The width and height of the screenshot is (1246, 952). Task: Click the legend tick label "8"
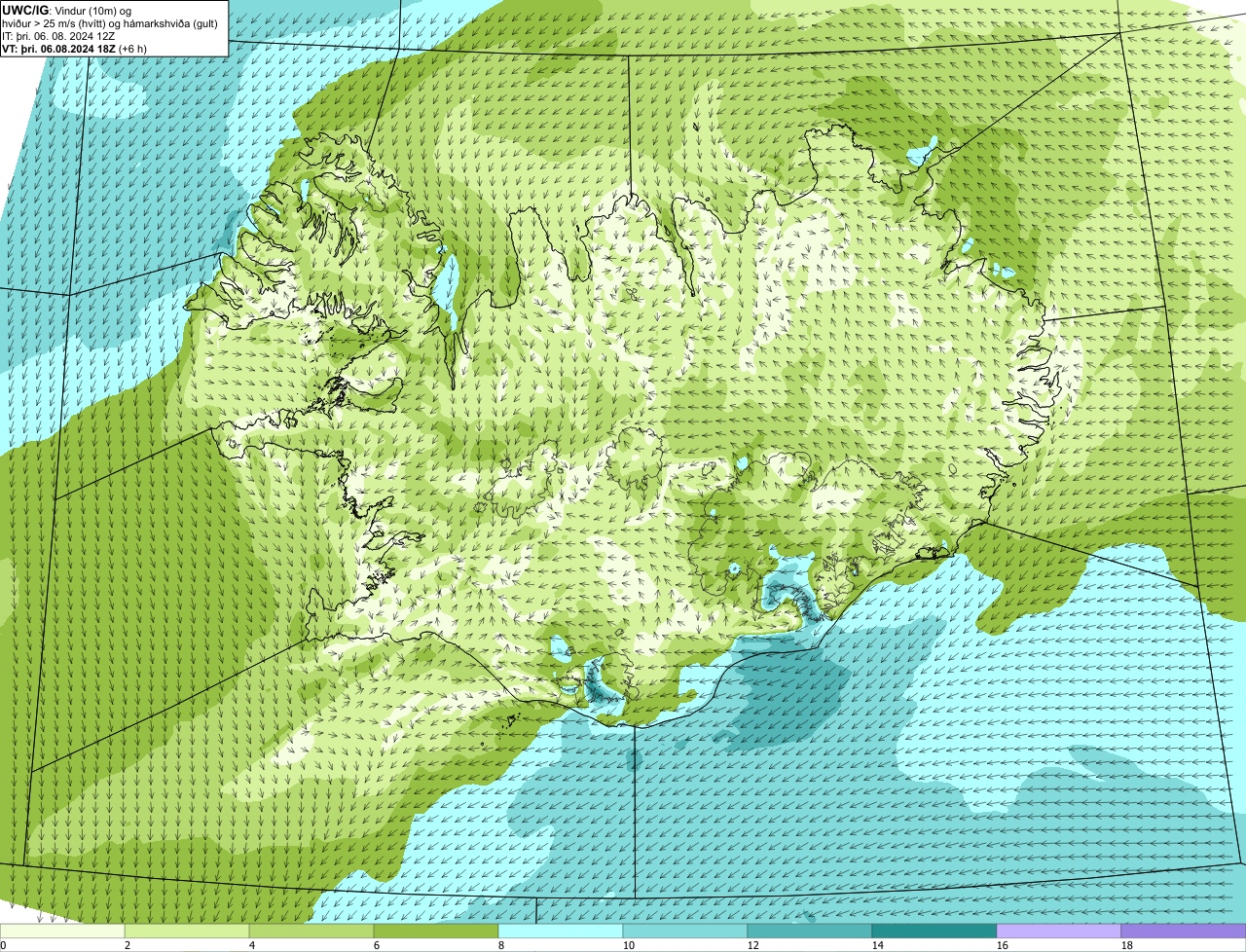[501, 945]
